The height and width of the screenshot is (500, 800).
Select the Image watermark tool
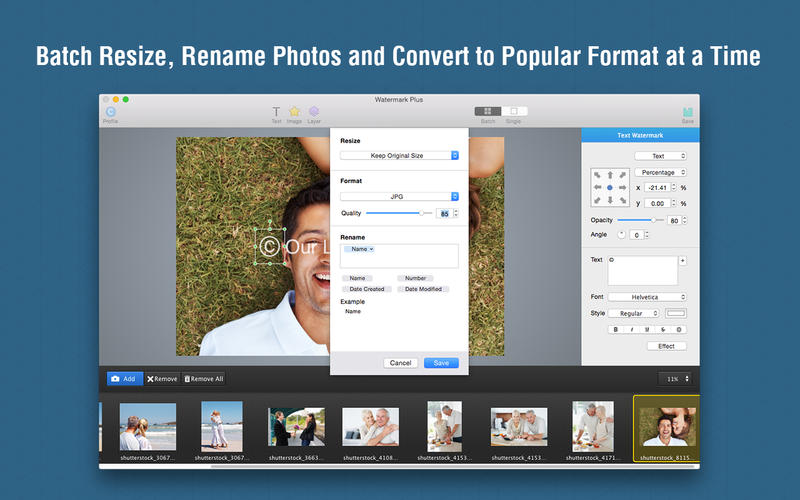point(294,113)
